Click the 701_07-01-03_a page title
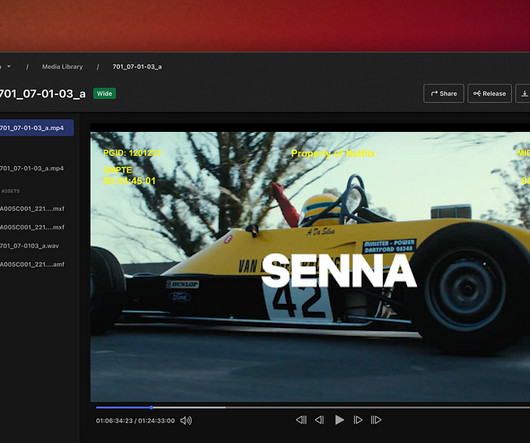The height and width of the screenshot is (443, 530). 42,94
